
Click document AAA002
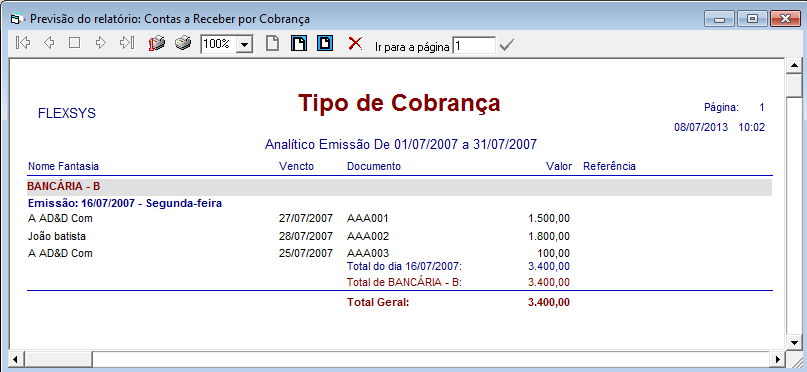pos(367,236)
